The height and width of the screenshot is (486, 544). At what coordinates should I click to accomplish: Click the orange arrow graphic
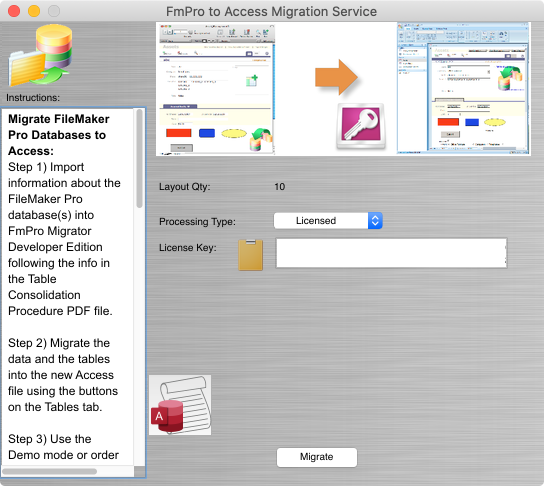[336, 77]
